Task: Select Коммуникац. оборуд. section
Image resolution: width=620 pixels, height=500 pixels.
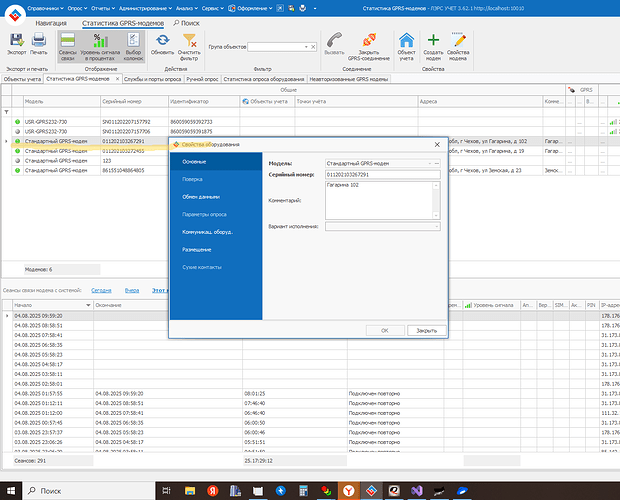Action: tap(216, 232)
